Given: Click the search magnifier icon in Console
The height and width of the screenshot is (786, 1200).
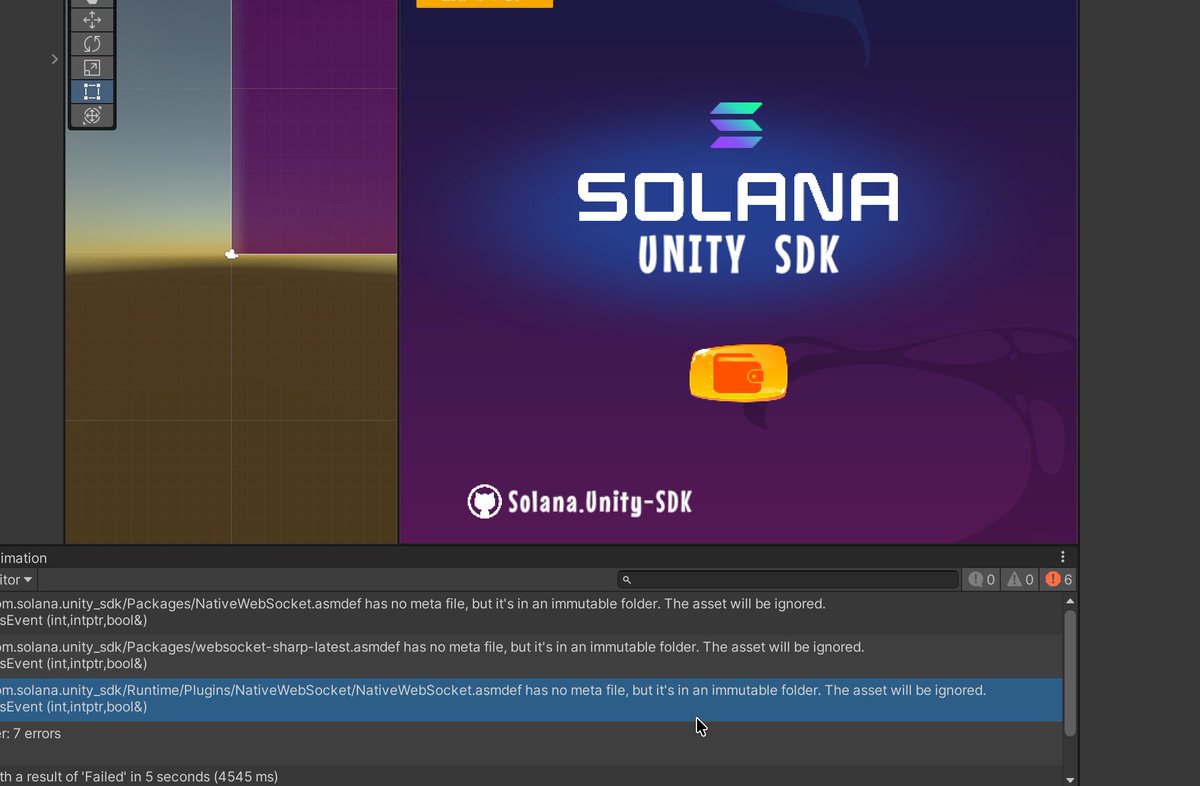Looking at the screenshot, I should pyautogui.click(x=627, y=580).
